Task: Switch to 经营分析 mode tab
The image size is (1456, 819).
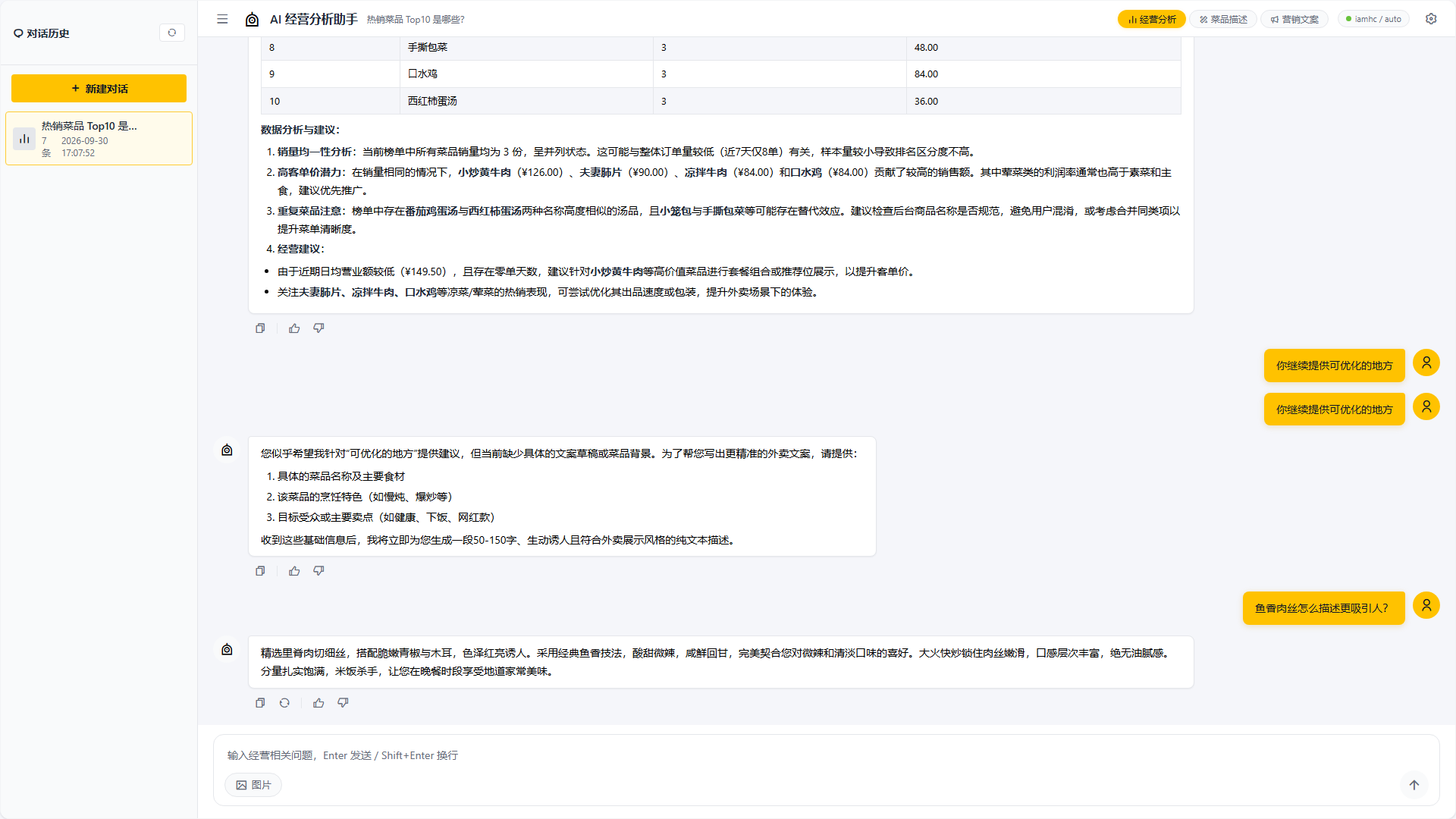Action: click(1151, 19)
